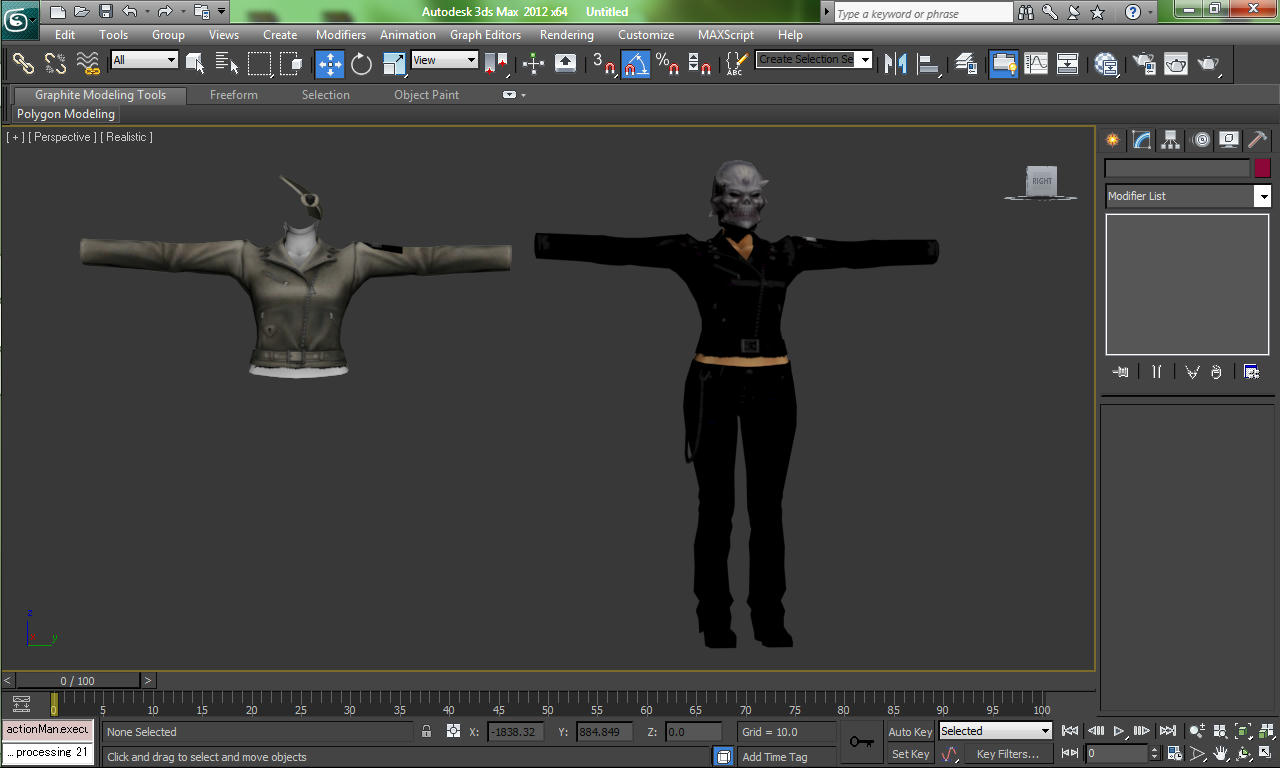Open the Manage Layers dialog

coord(966,64)
